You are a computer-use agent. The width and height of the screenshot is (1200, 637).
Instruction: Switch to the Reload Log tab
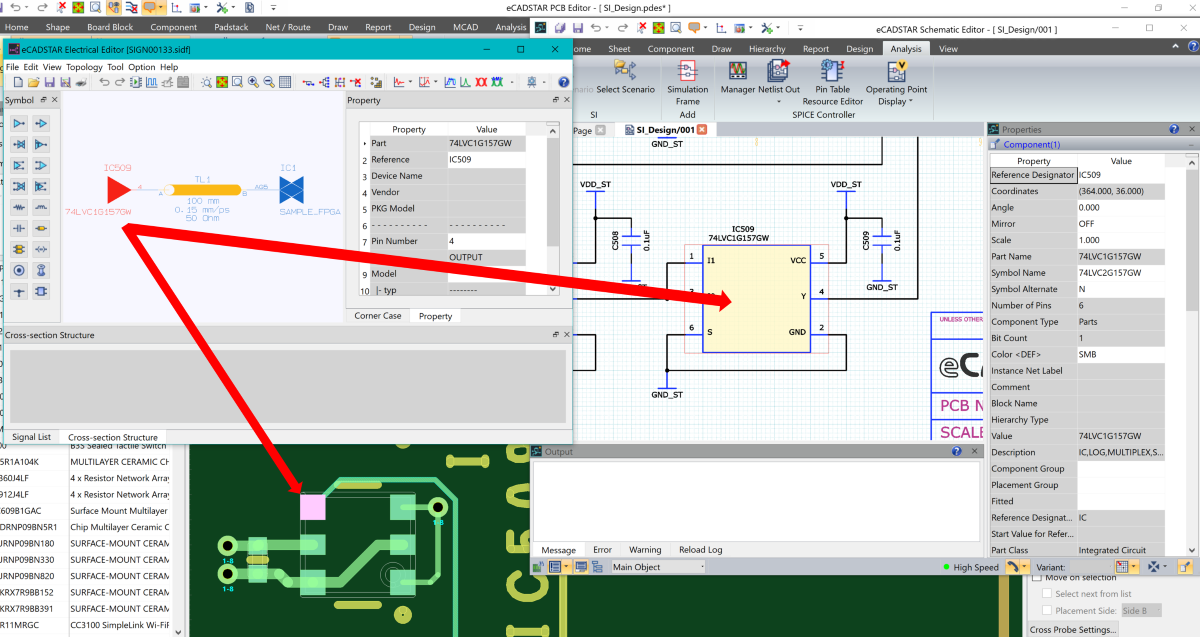coord(700,550)
